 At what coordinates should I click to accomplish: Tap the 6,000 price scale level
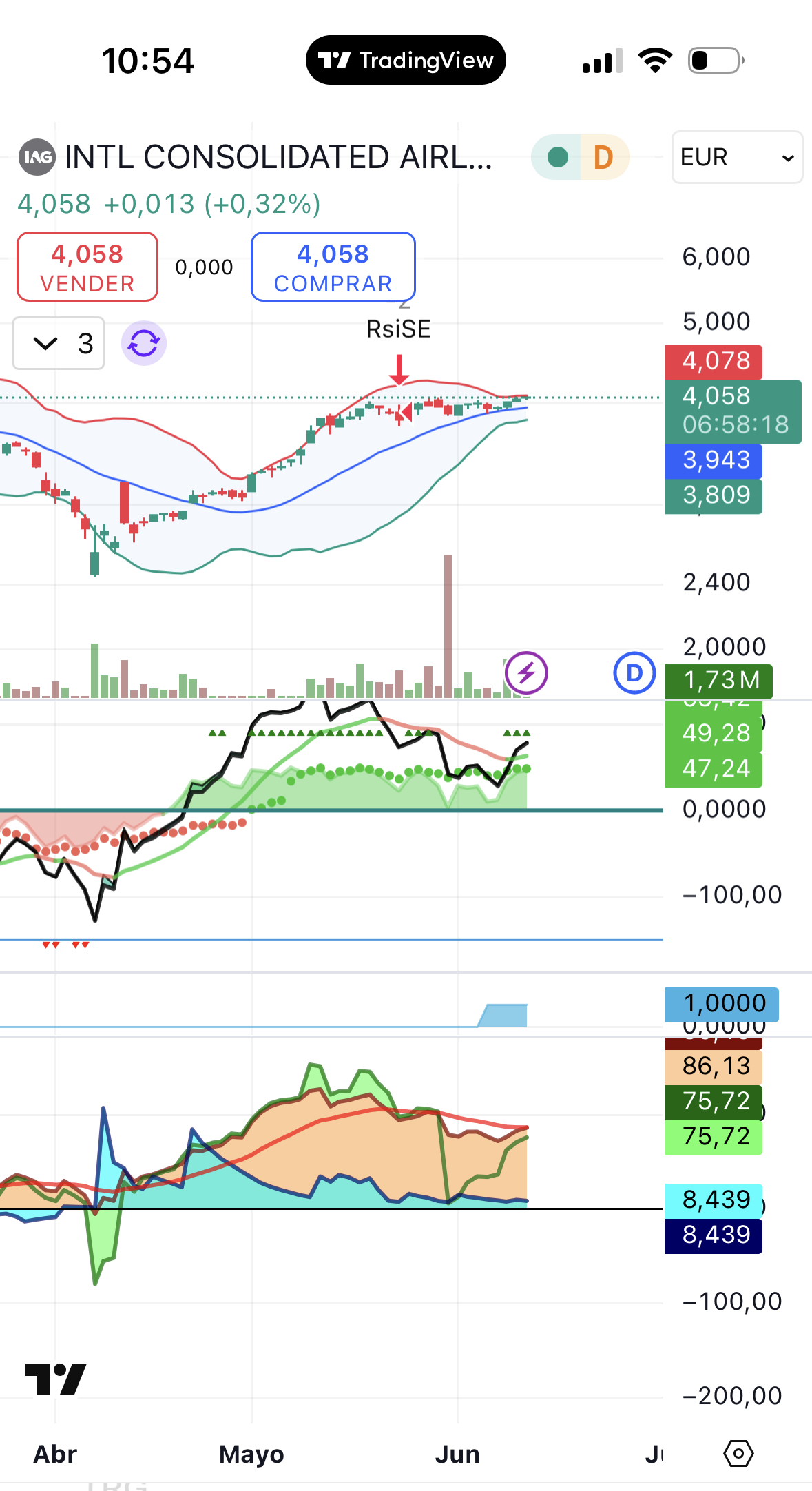716,257
